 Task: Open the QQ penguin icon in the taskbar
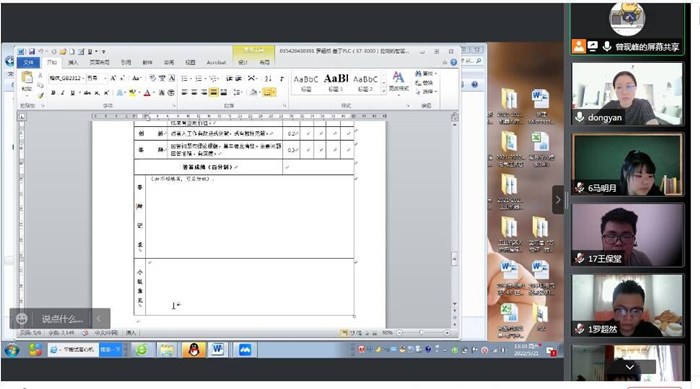(193, 350)
